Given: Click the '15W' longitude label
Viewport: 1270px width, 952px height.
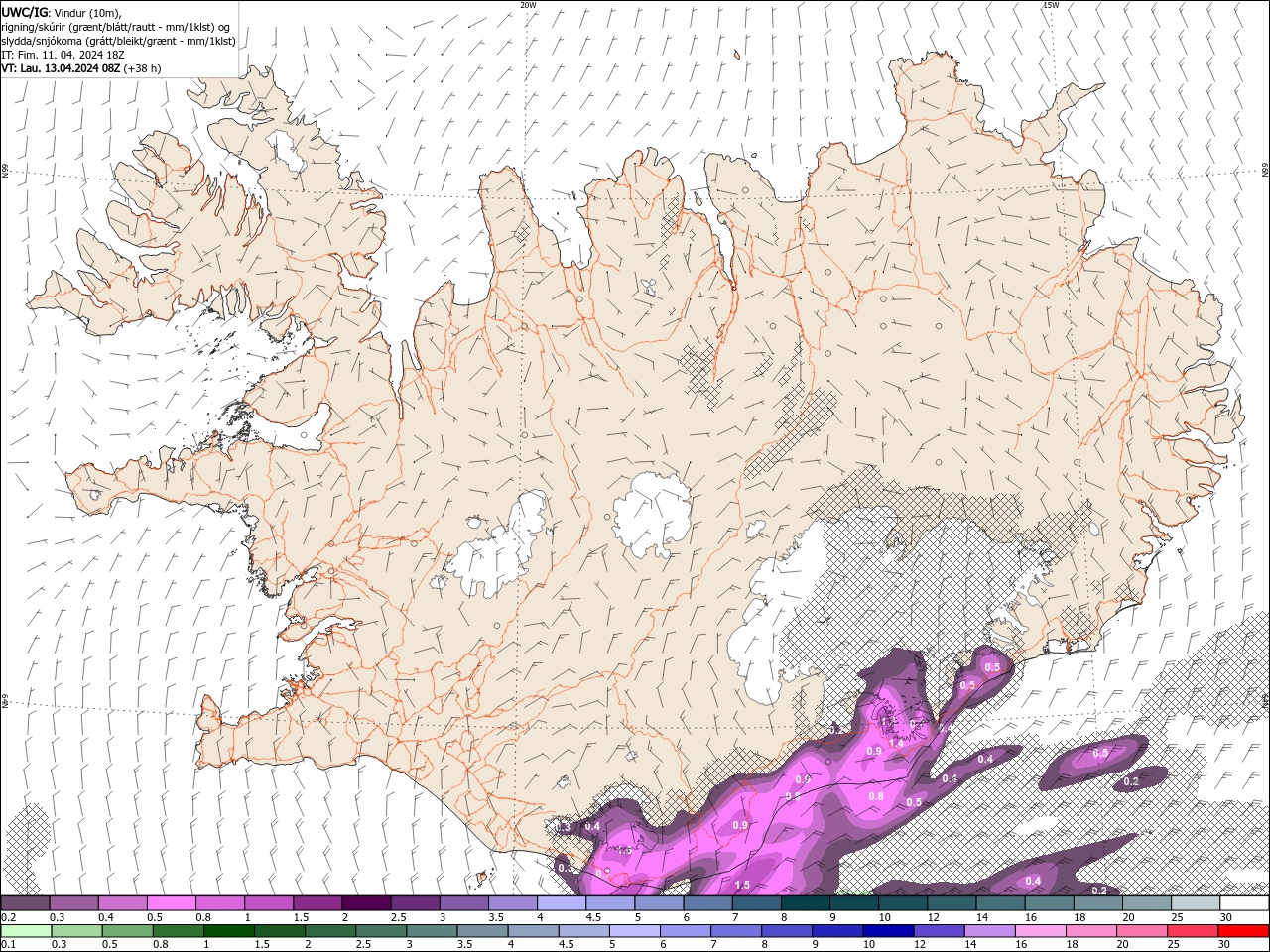Looking at the screenshot, I should tap(1051, 5).
